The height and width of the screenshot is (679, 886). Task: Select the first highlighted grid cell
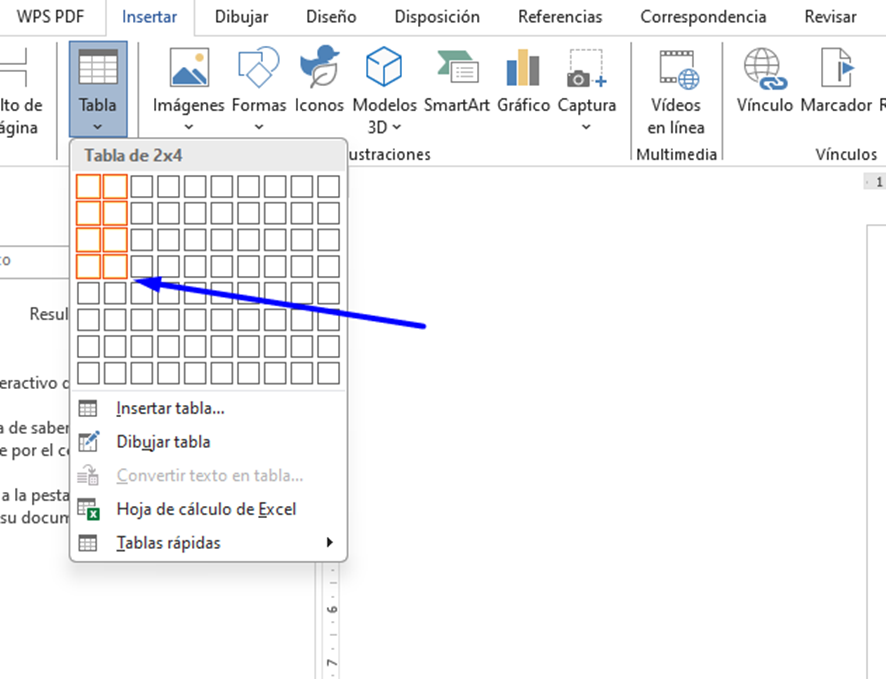click(88, 186)
